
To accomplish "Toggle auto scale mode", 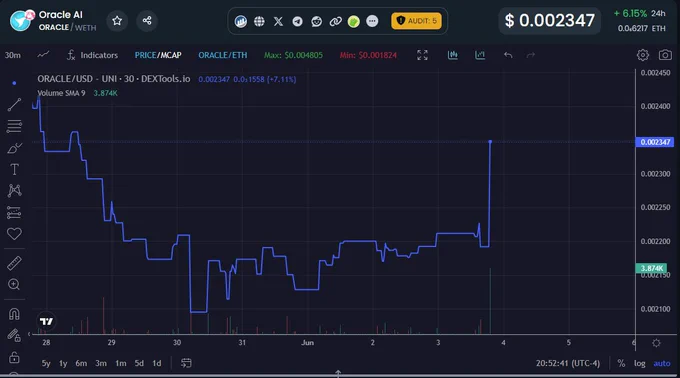I will coord(662,363).
